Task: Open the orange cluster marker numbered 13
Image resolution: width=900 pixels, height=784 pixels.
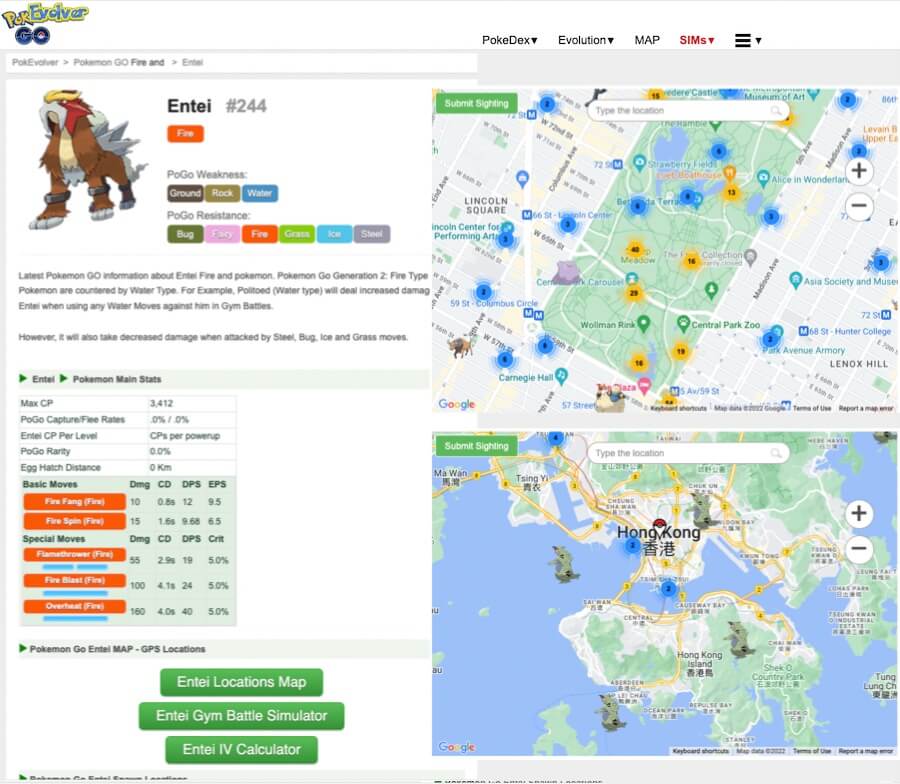Action: 731,192
